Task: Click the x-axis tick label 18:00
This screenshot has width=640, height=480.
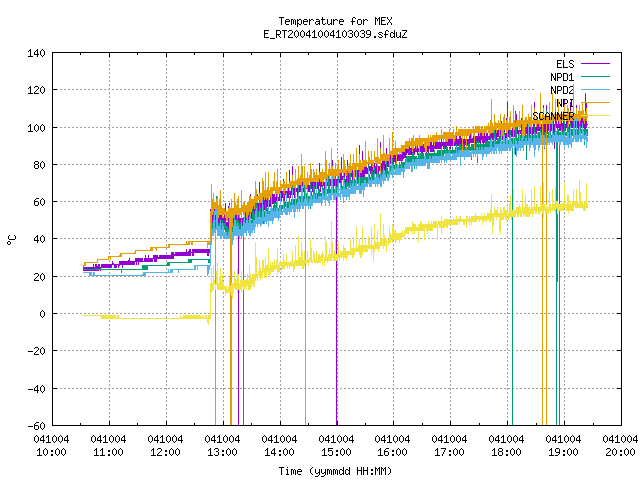Action: (506, 452)
